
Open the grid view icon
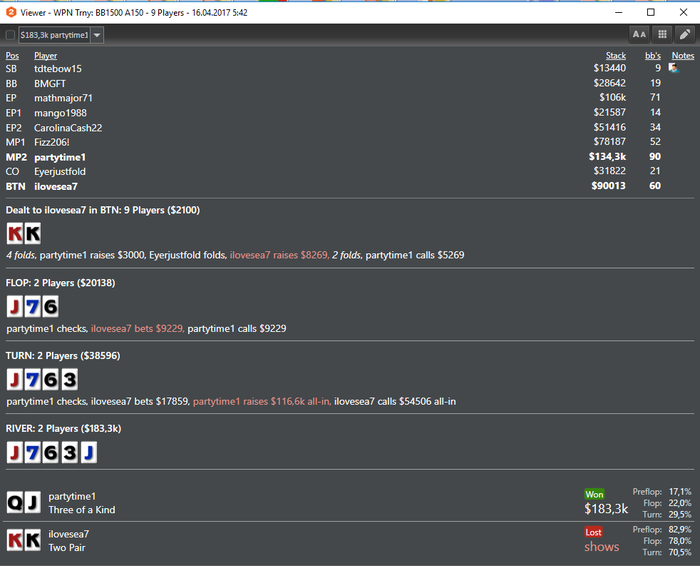(662, 34)
